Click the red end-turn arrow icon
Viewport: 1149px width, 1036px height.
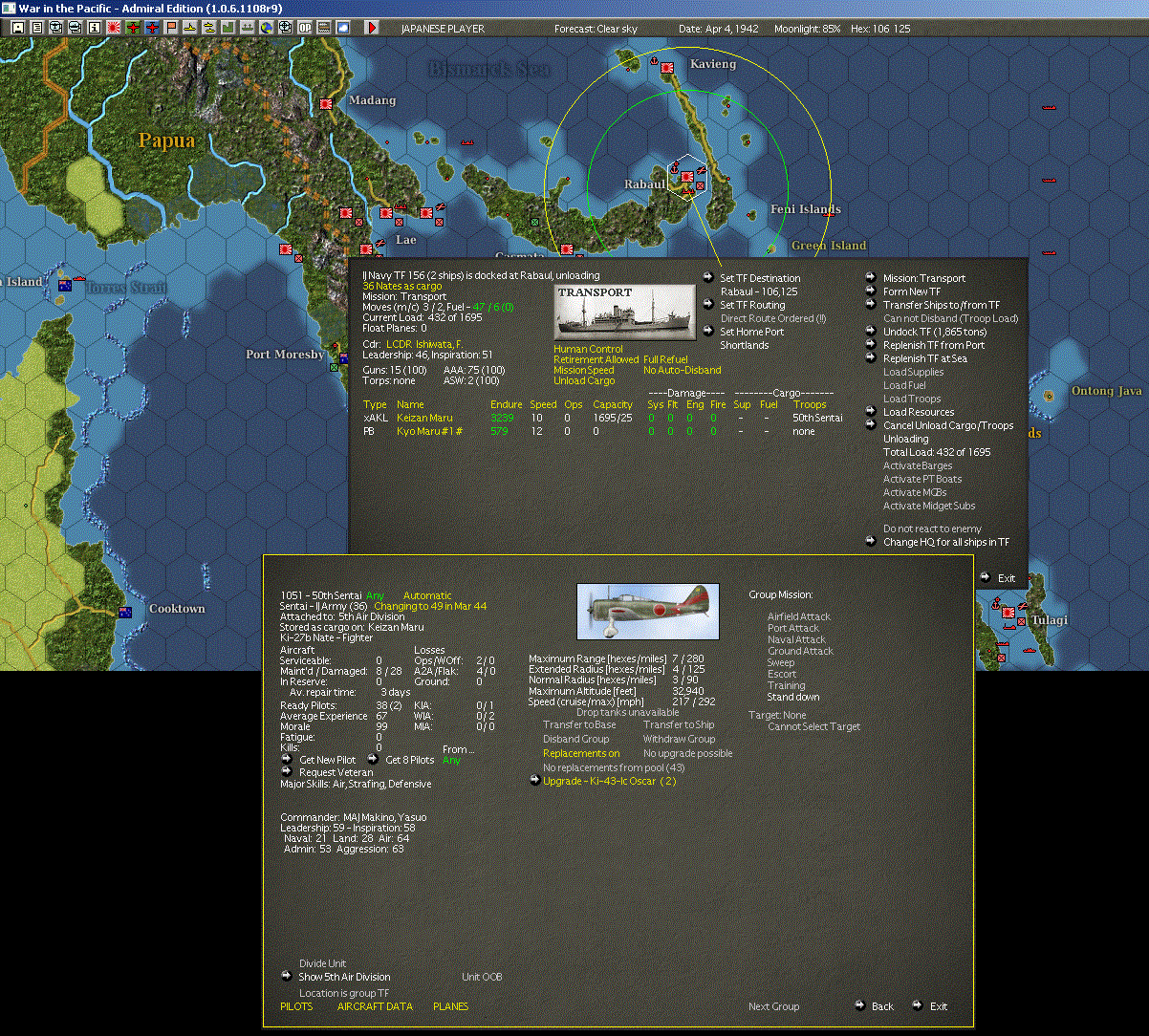coord(373,28)
